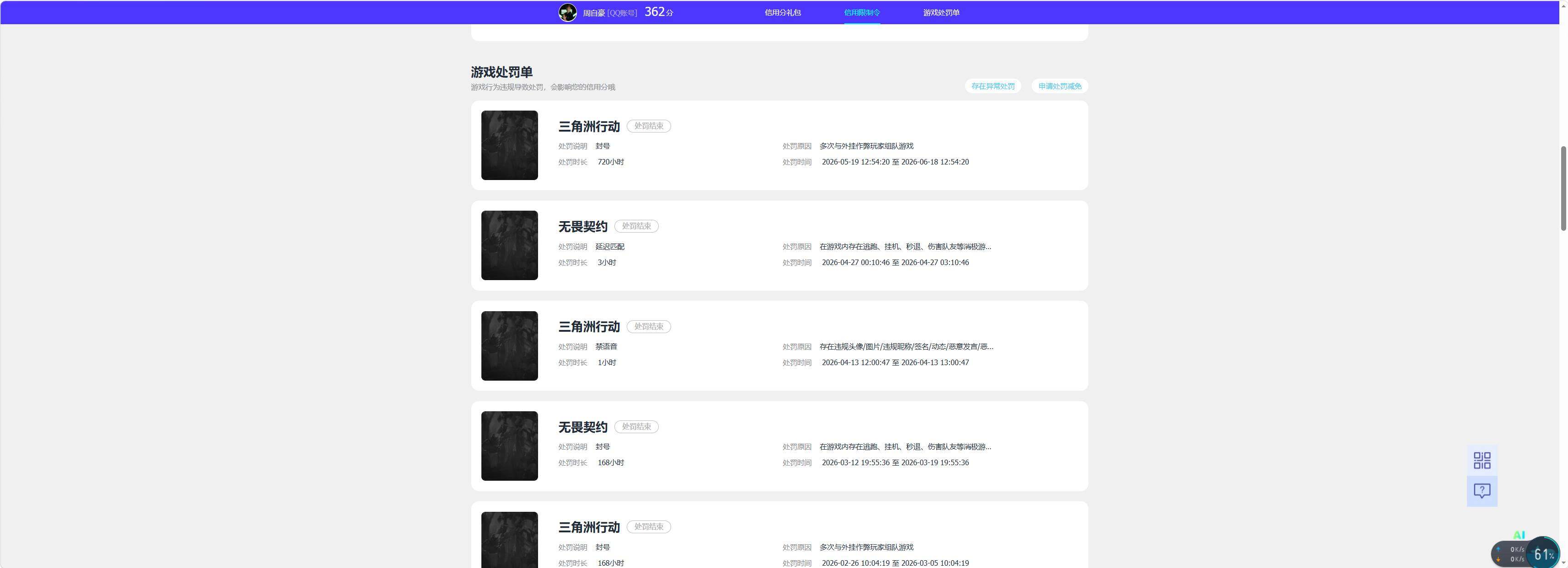
Task: Click first 三角洲行动 game thumbnail
Action: coord(509,145)
